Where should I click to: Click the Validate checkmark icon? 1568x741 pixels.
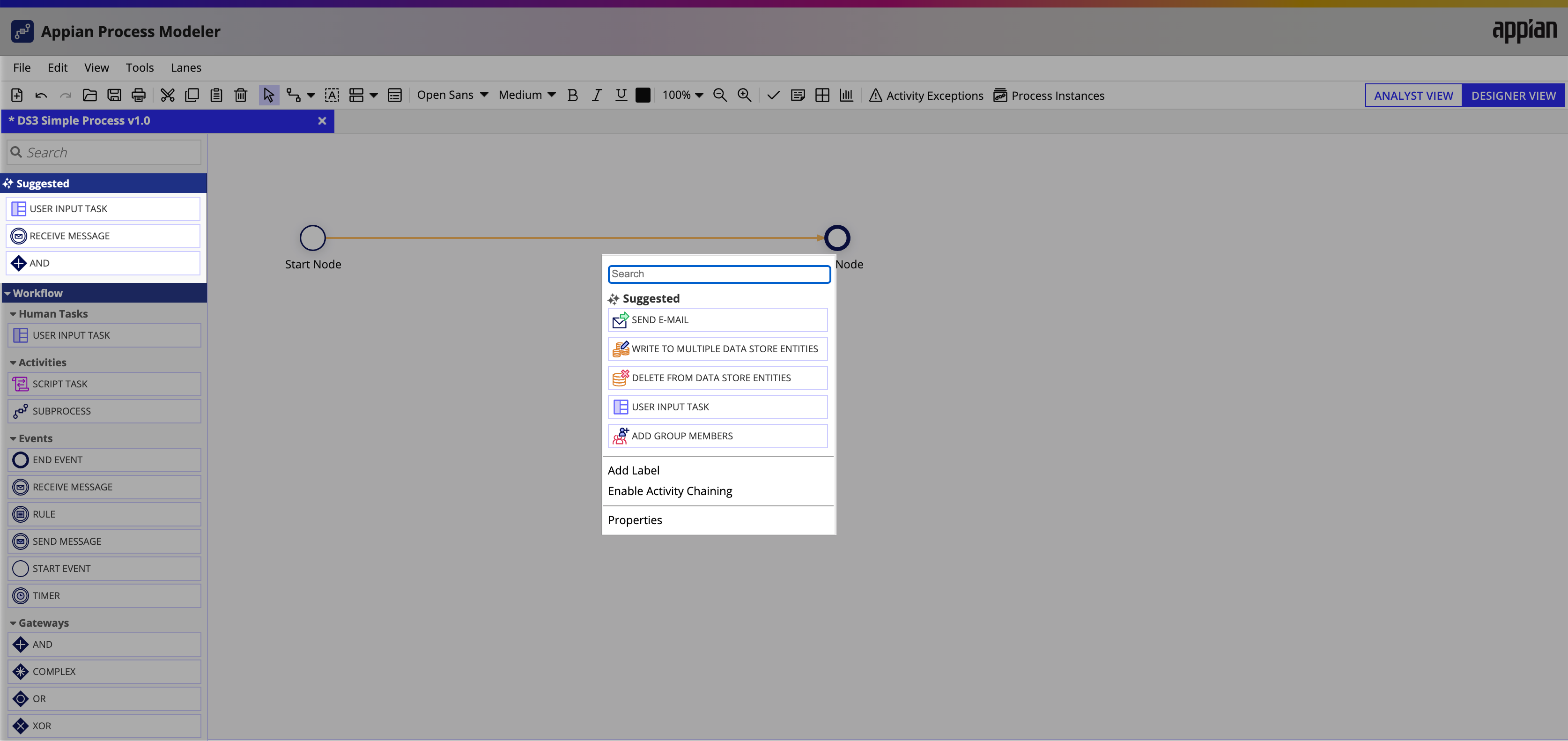pos(773,95)
